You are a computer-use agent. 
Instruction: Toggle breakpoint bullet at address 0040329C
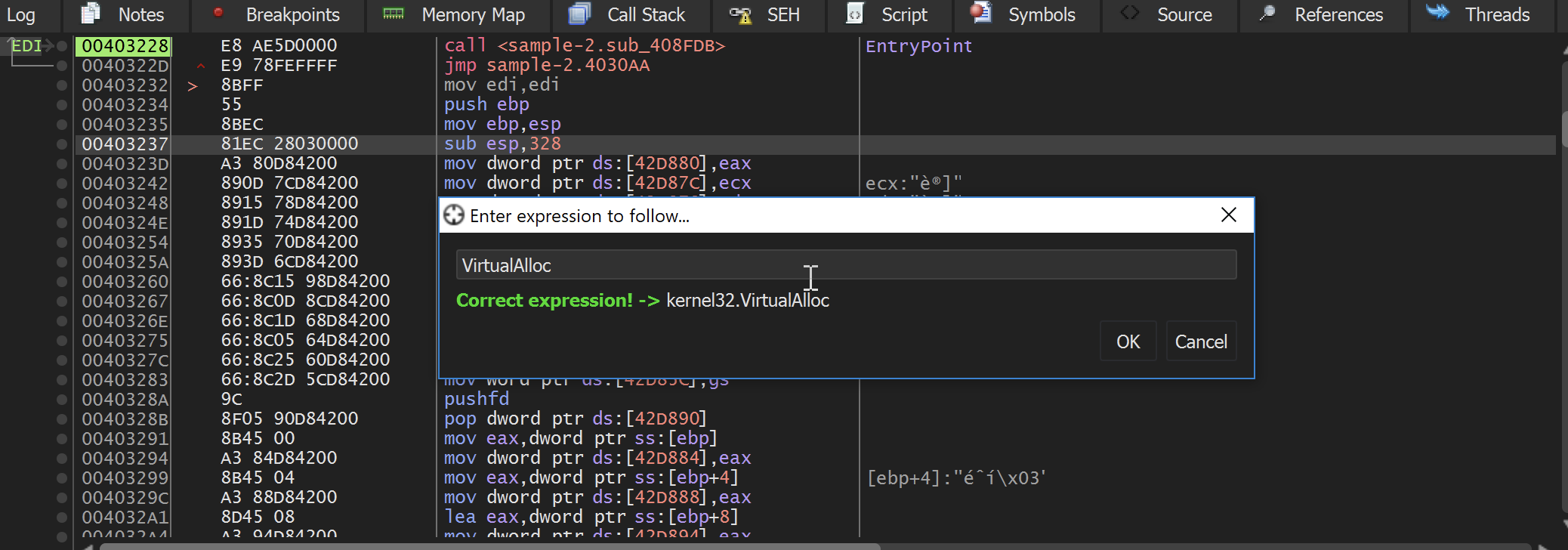coord(62,498)
